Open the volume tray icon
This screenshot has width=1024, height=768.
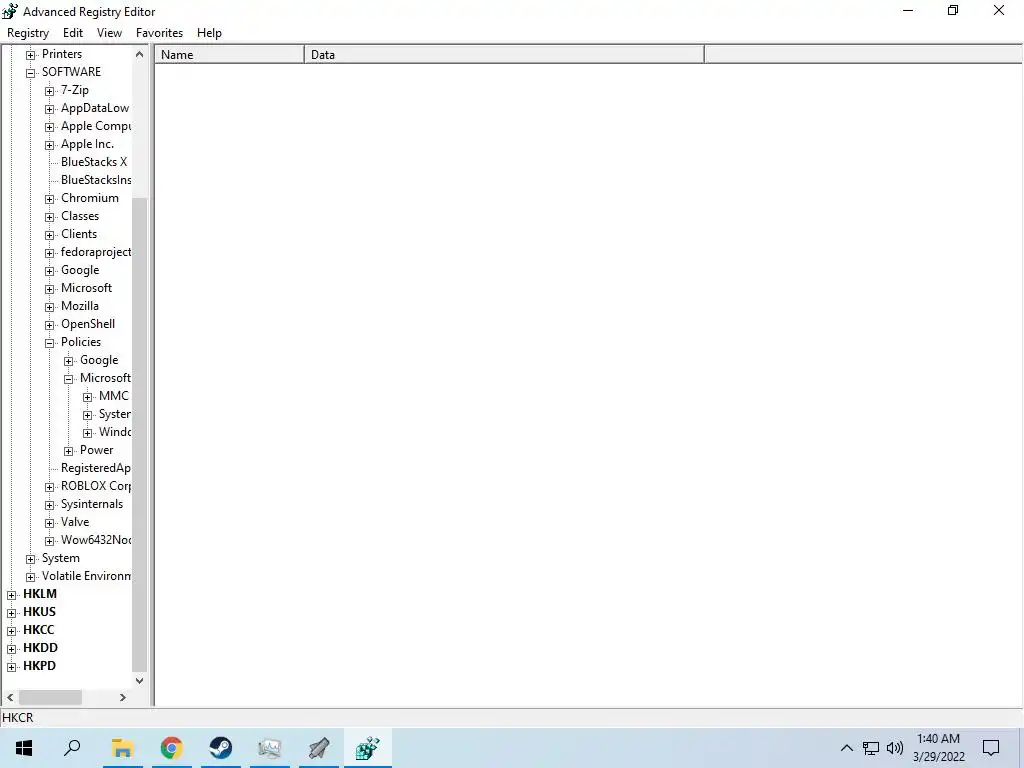point(895,748)
